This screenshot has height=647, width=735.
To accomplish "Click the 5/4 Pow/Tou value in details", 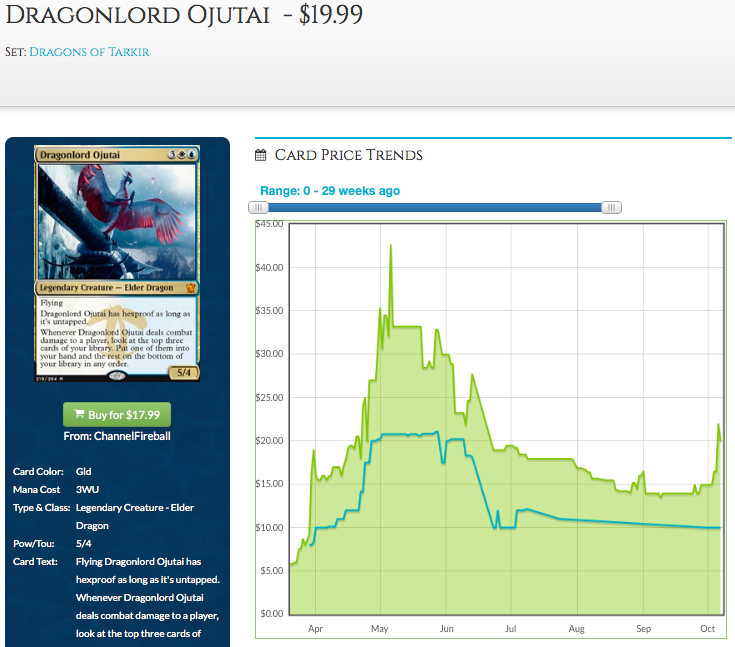I will pos(83,544).
